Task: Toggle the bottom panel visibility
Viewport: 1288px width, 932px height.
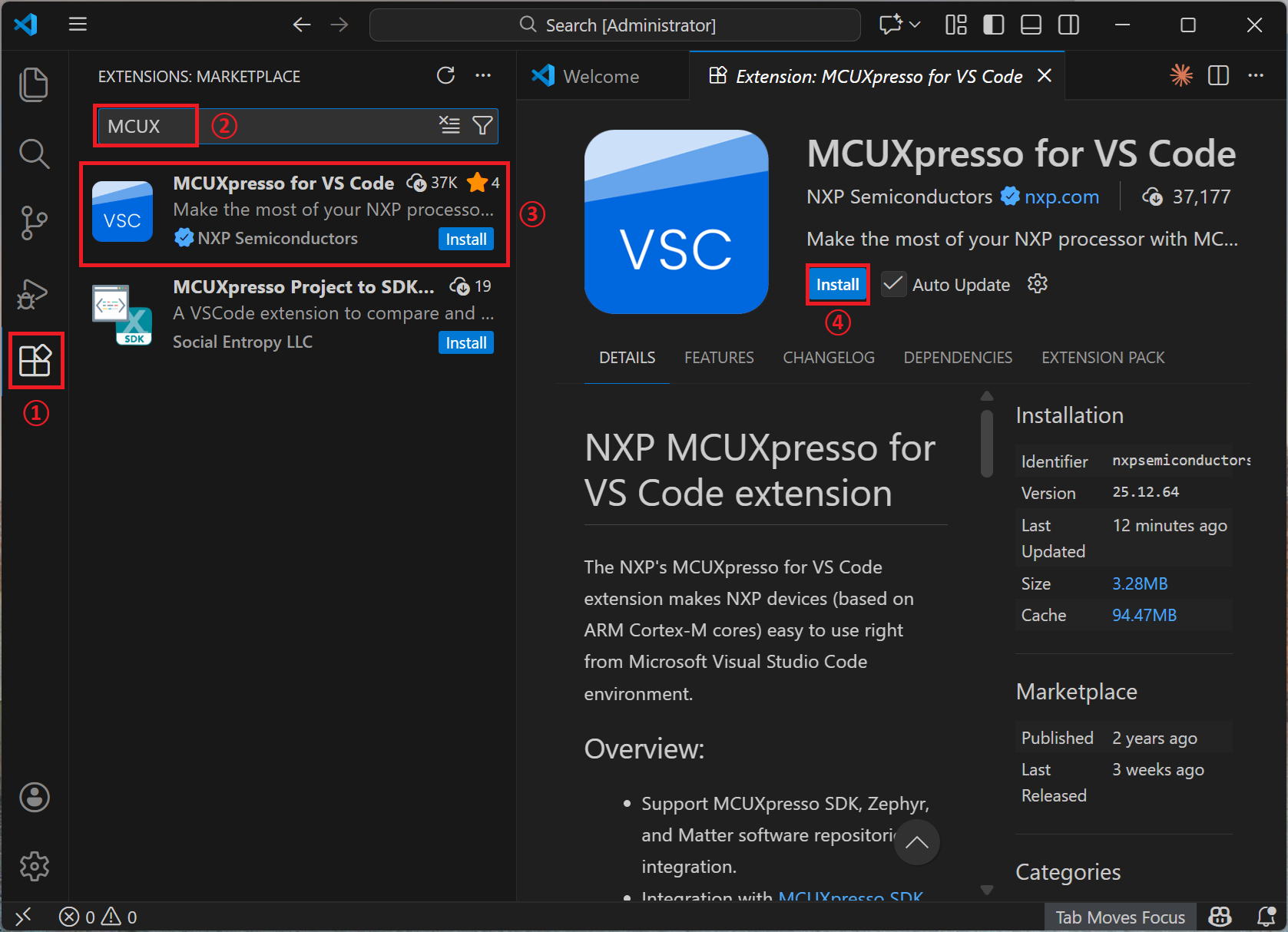Action: click(1031, 25)
